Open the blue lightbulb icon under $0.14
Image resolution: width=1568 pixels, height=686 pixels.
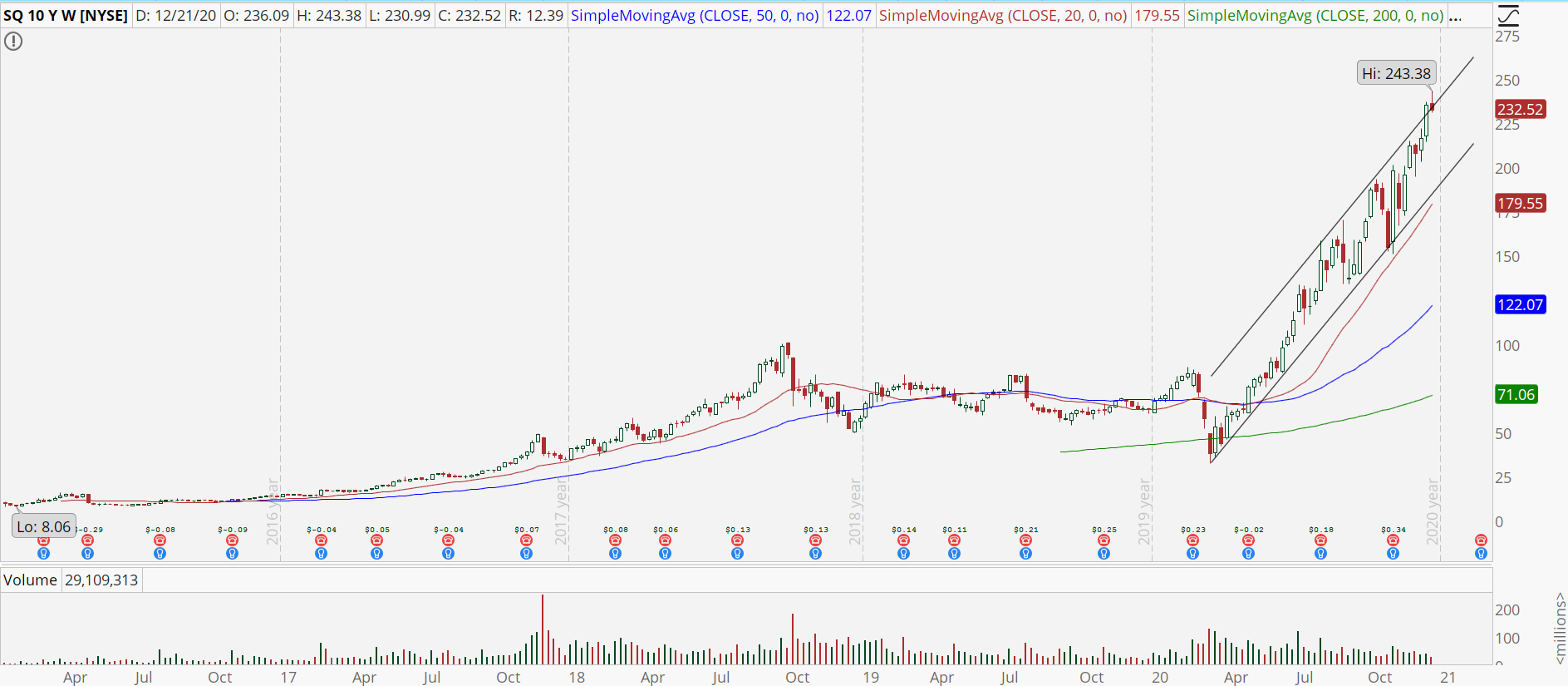903,554
